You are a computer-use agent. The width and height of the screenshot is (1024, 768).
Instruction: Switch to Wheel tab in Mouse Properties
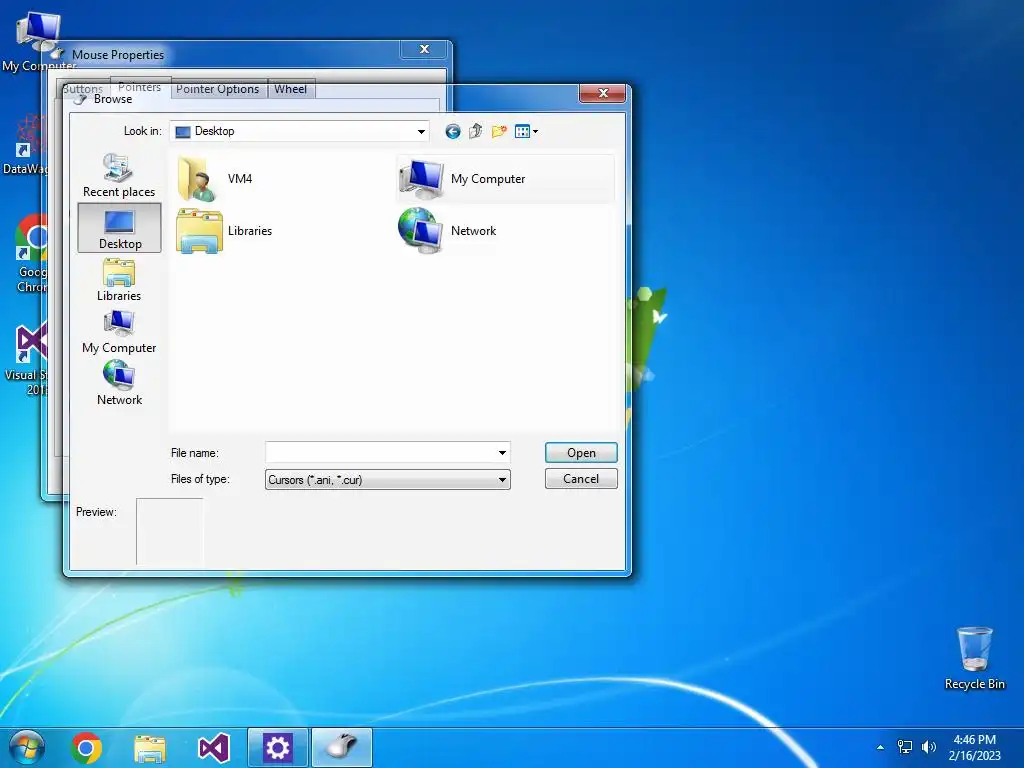coord(291,89)
